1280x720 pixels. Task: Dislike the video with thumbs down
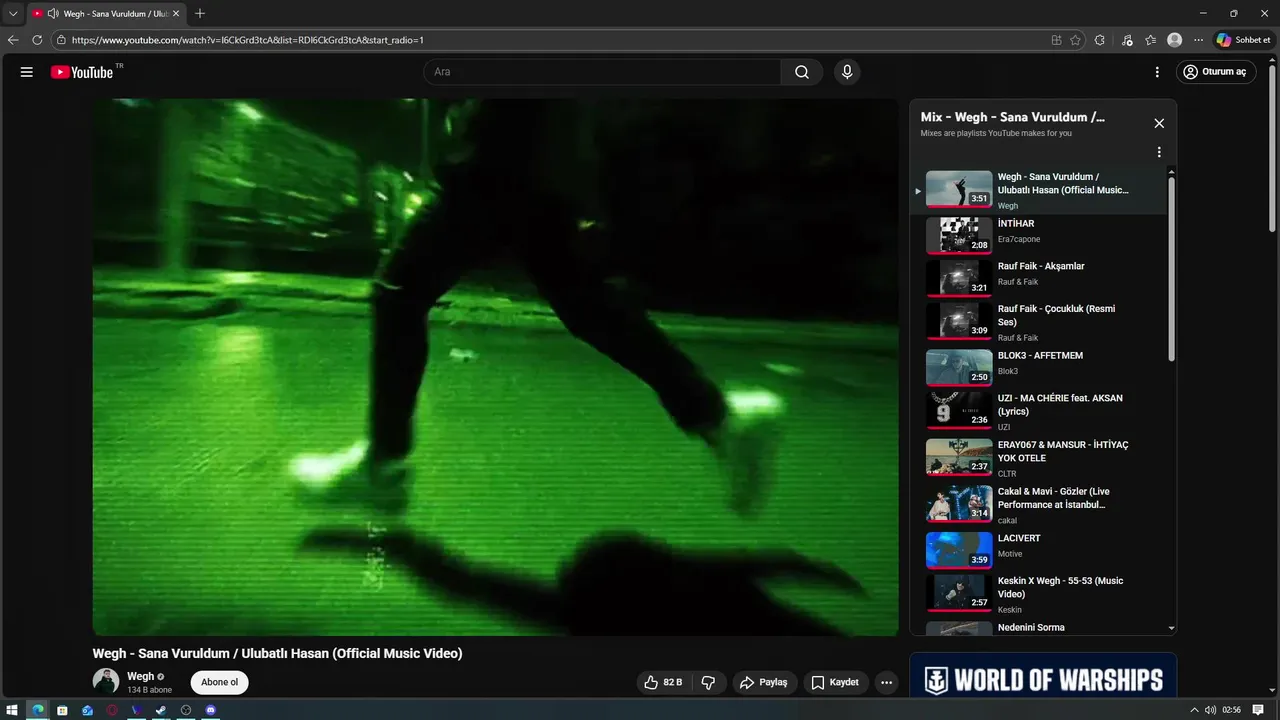[x=708, y=682]
